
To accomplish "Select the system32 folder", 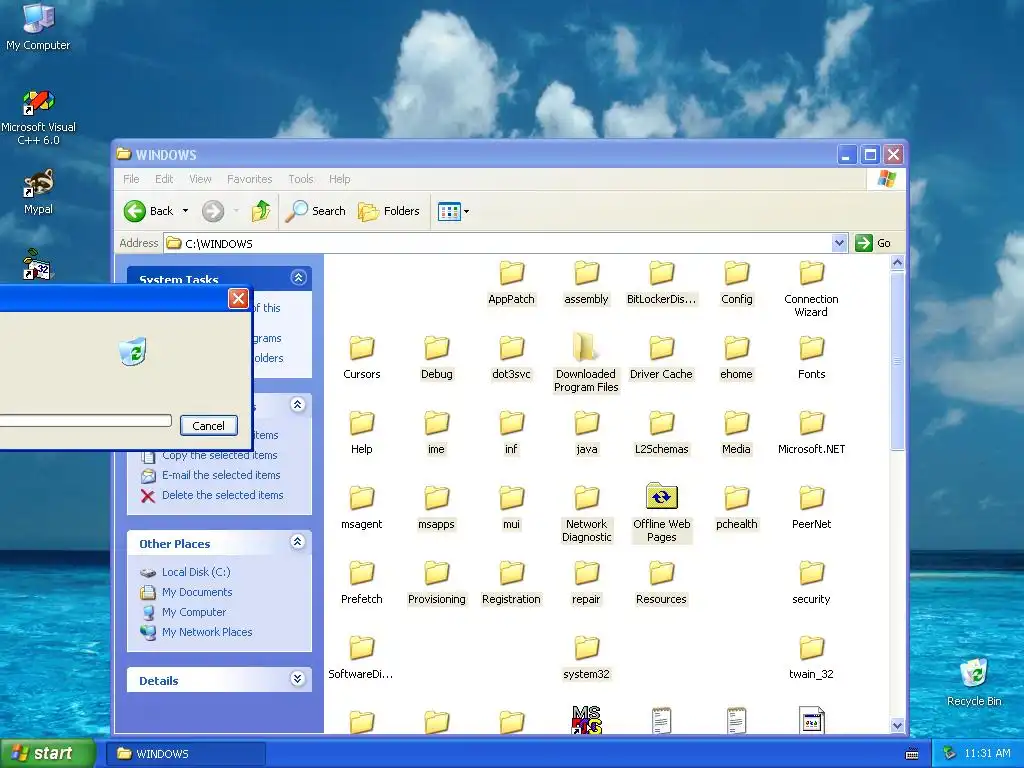I will pos(586,658).
